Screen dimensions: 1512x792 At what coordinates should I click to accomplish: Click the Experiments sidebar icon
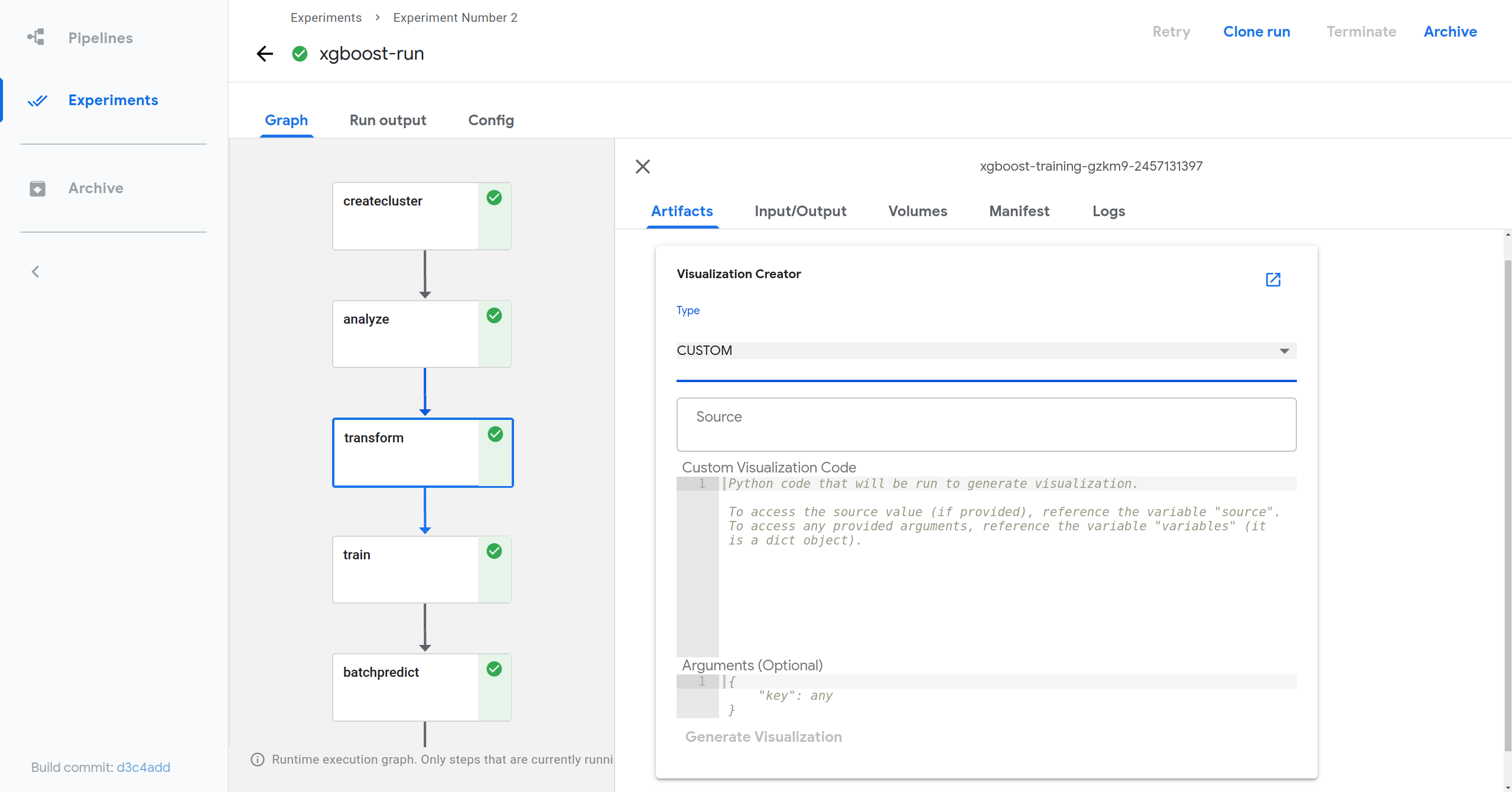coord(37,100)
